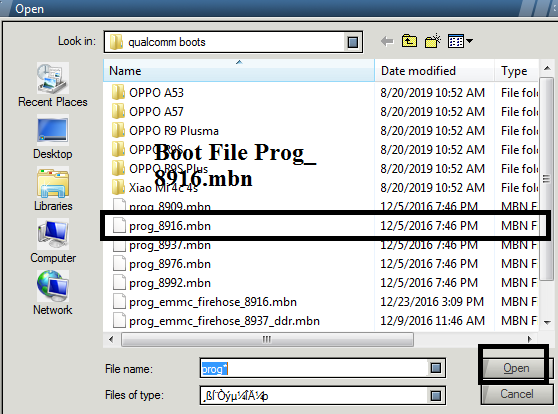Go to Desktop location

click(x=53, y=137)
